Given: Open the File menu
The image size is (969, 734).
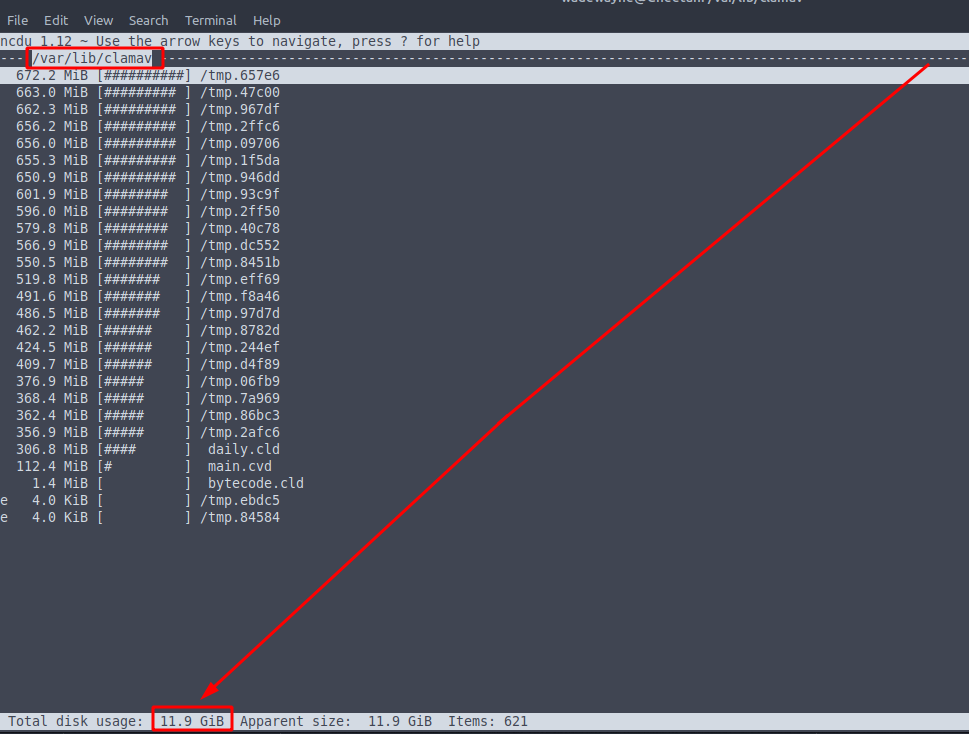Looking at the screenshot, I should [17, 20].
